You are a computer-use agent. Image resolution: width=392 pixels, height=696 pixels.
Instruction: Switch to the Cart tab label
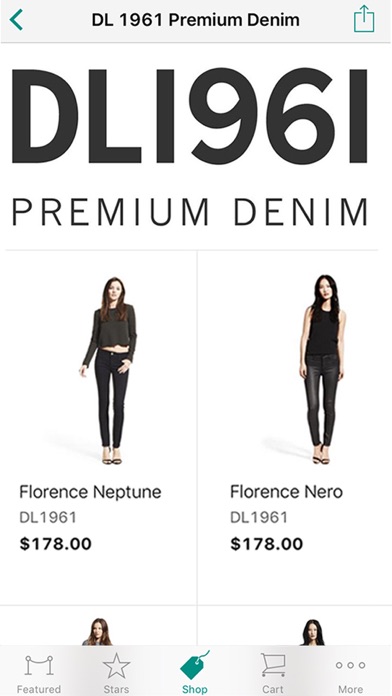pyautogui.click(x=273, y=689)
